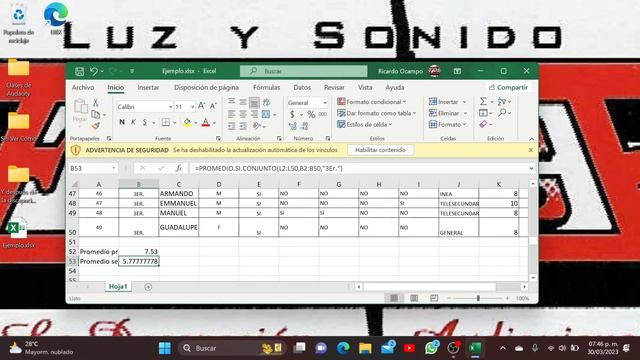Cut selection with scissors icon
Screen dimensions: 640x360
coord(96,102)
